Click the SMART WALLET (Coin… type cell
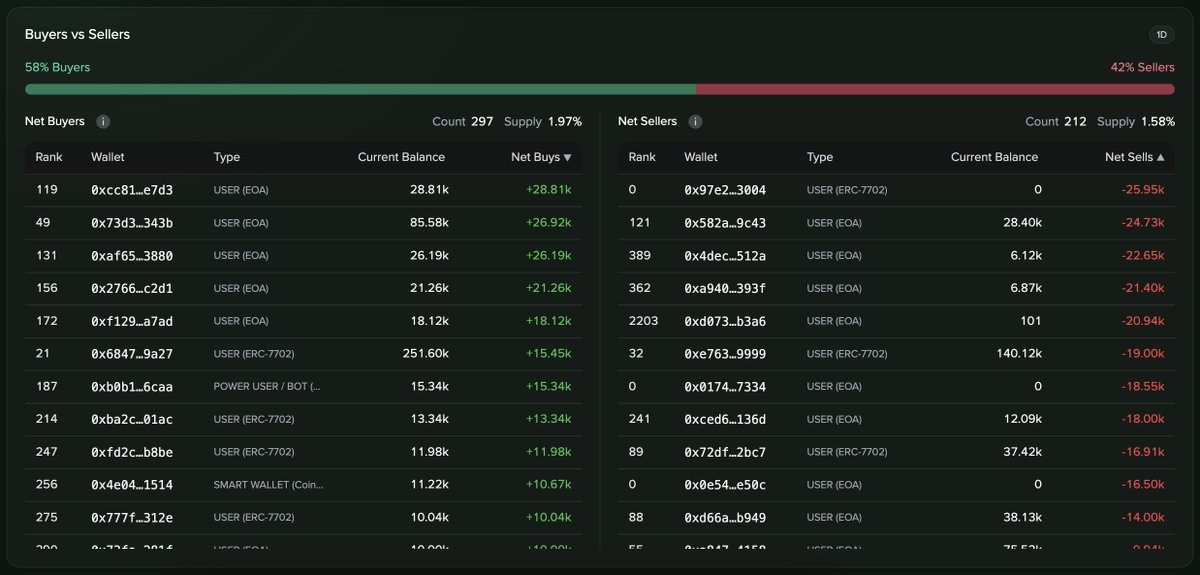Image resolution: width=1200 pixels, height=575 pixels. [268, 485]
